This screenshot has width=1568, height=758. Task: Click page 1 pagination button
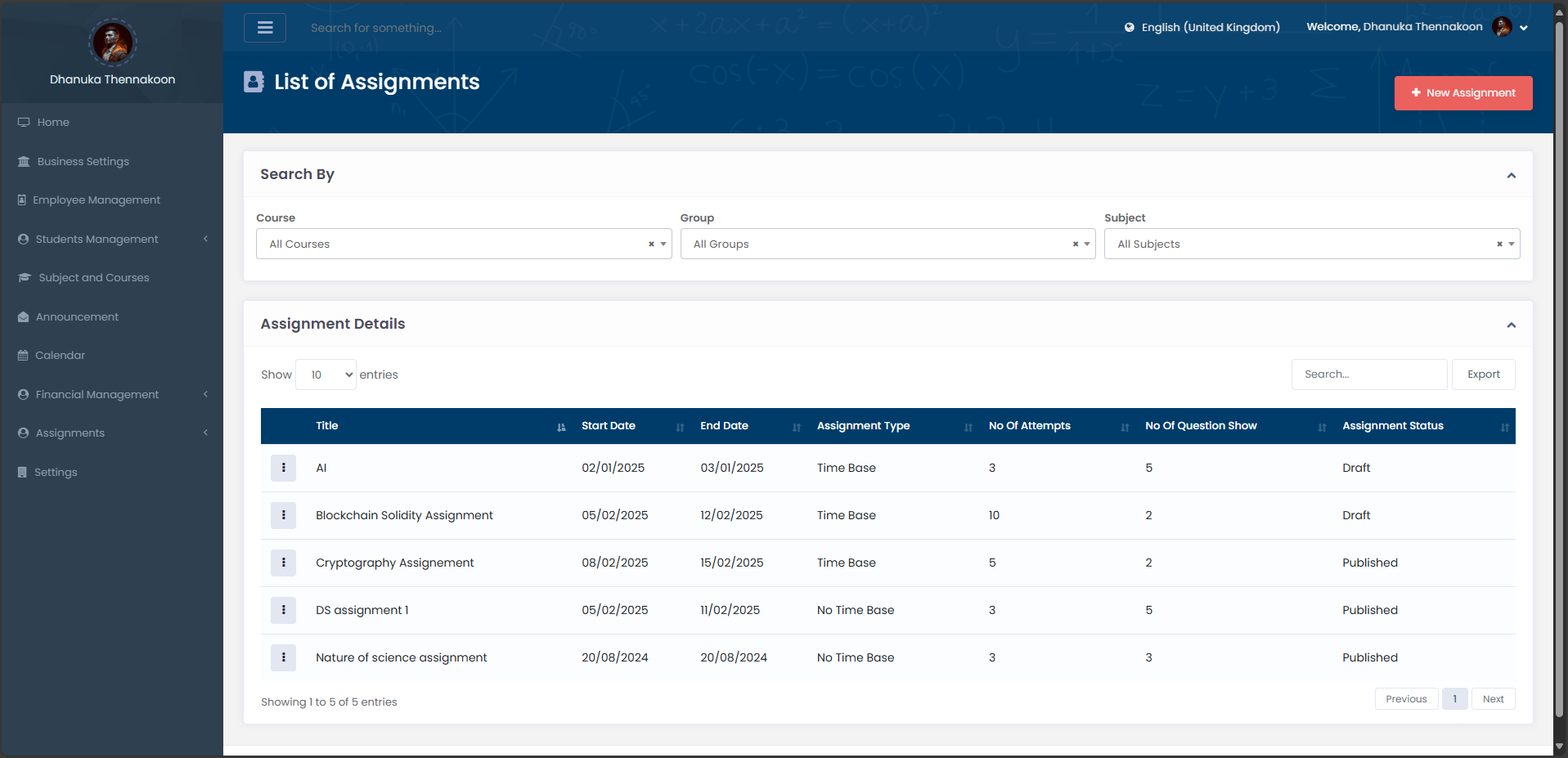[x=1454, y=699]
